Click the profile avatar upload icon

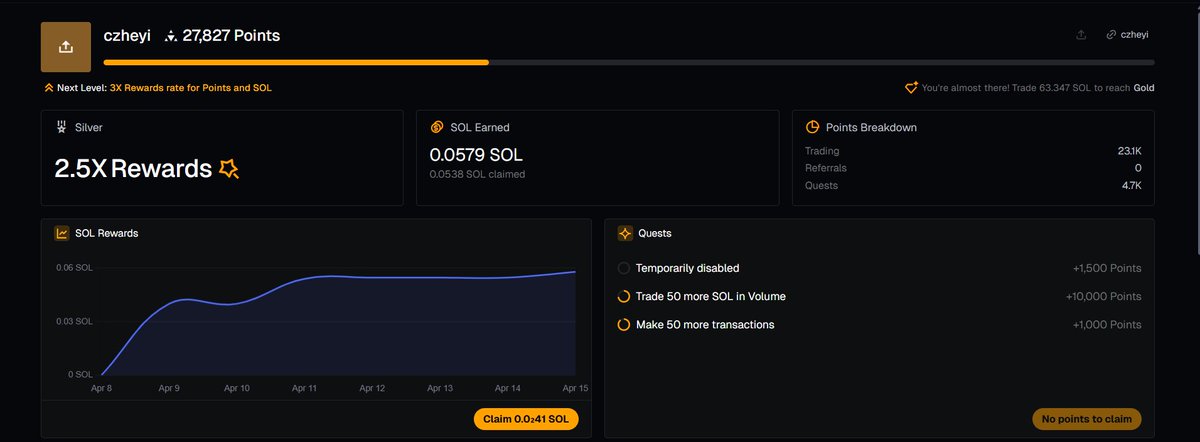(x=66, y=47)
